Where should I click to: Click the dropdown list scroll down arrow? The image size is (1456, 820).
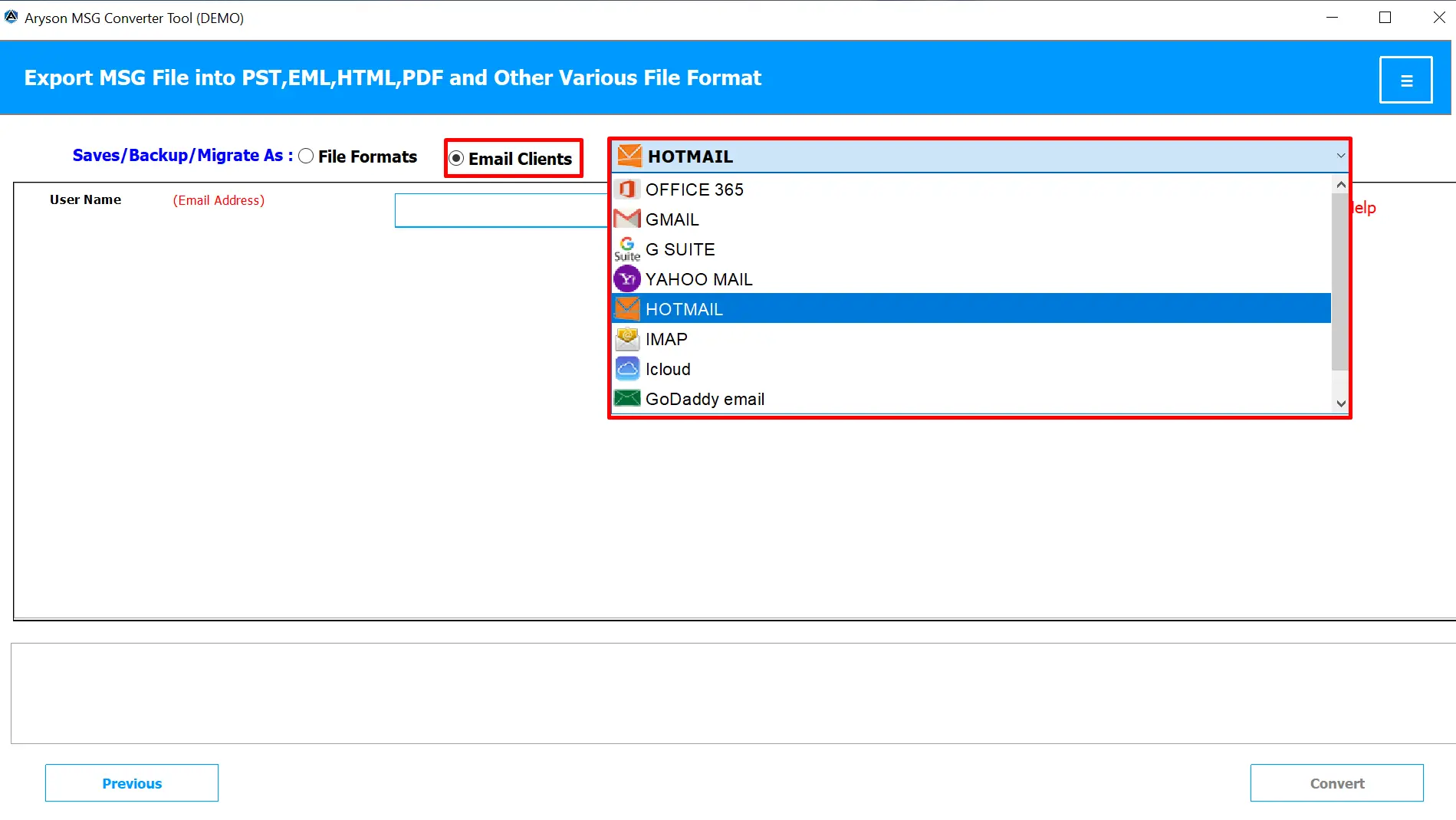[x=1340, y=403]
